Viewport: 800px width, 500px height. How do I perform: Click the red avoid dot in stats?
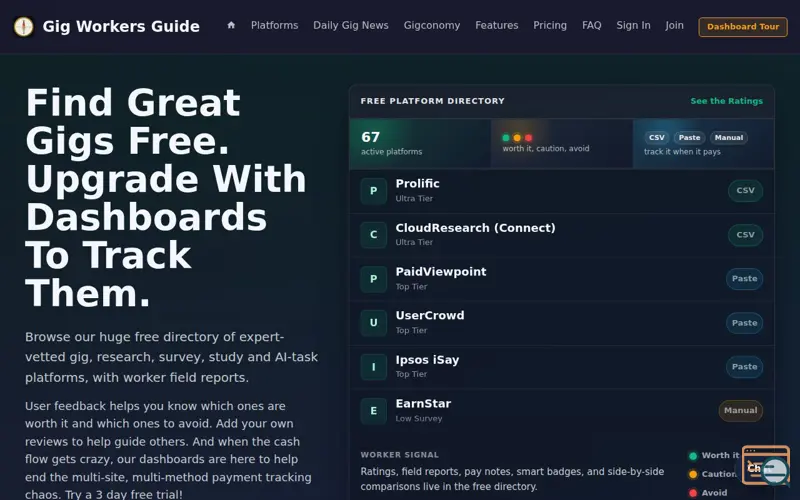tap(528, 138)
